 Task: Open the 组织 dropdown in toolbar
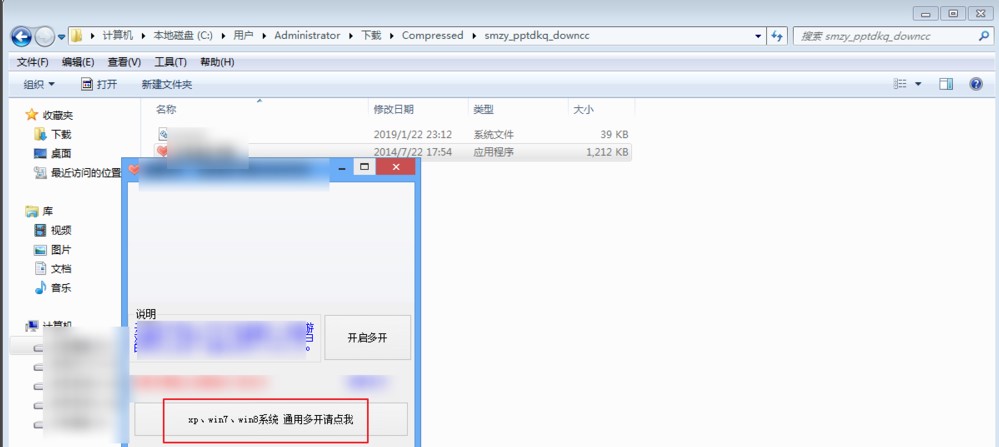point(40,84)
